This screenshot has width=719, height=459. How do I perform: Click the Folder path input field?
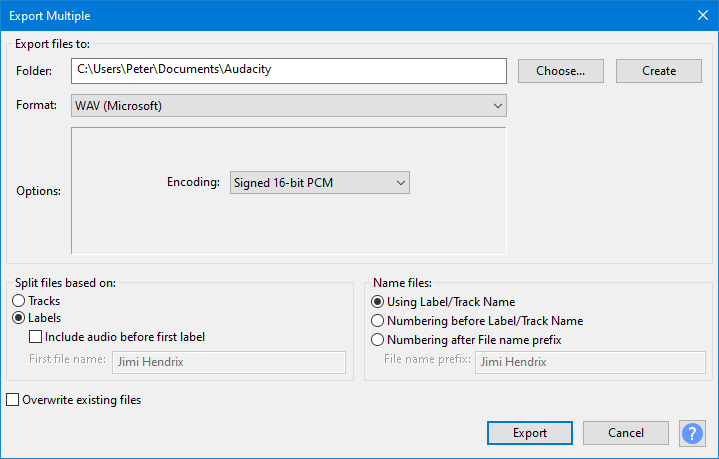pyautogui.click(x=289, y=71)
